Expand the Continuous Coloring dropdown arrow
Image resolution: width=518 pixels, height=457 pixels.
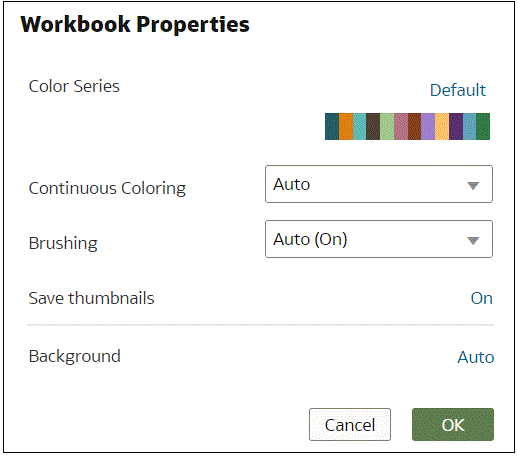tap(473, 185)
